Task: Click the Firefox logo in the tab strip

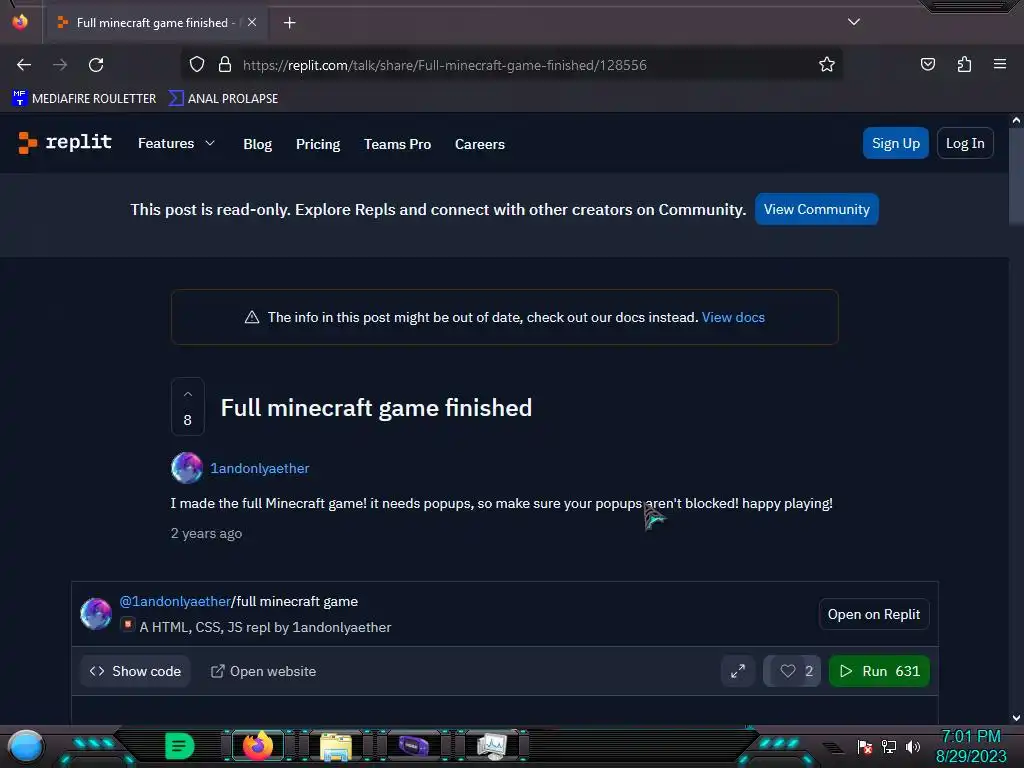Action: [20, 22]
